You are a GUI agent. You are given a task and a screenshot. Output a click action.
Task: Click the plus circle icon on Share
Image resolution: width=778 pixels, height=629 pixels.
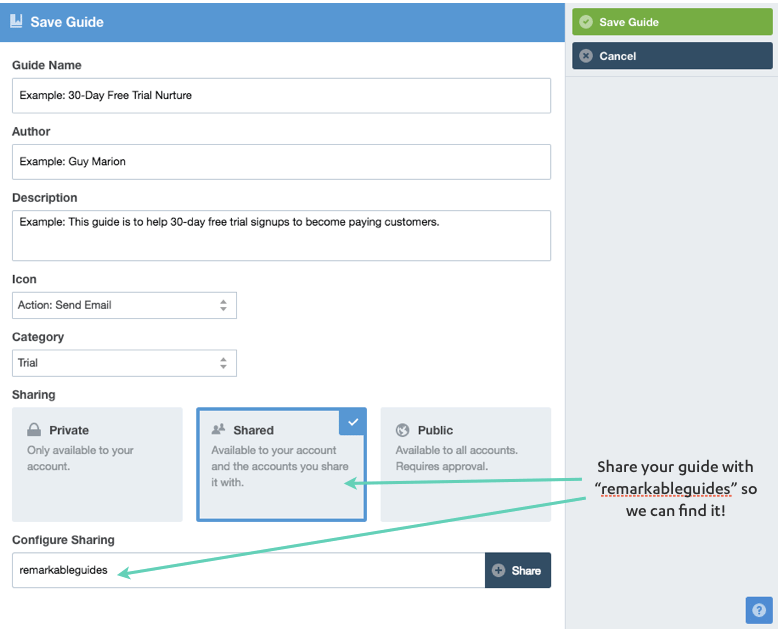499,570
